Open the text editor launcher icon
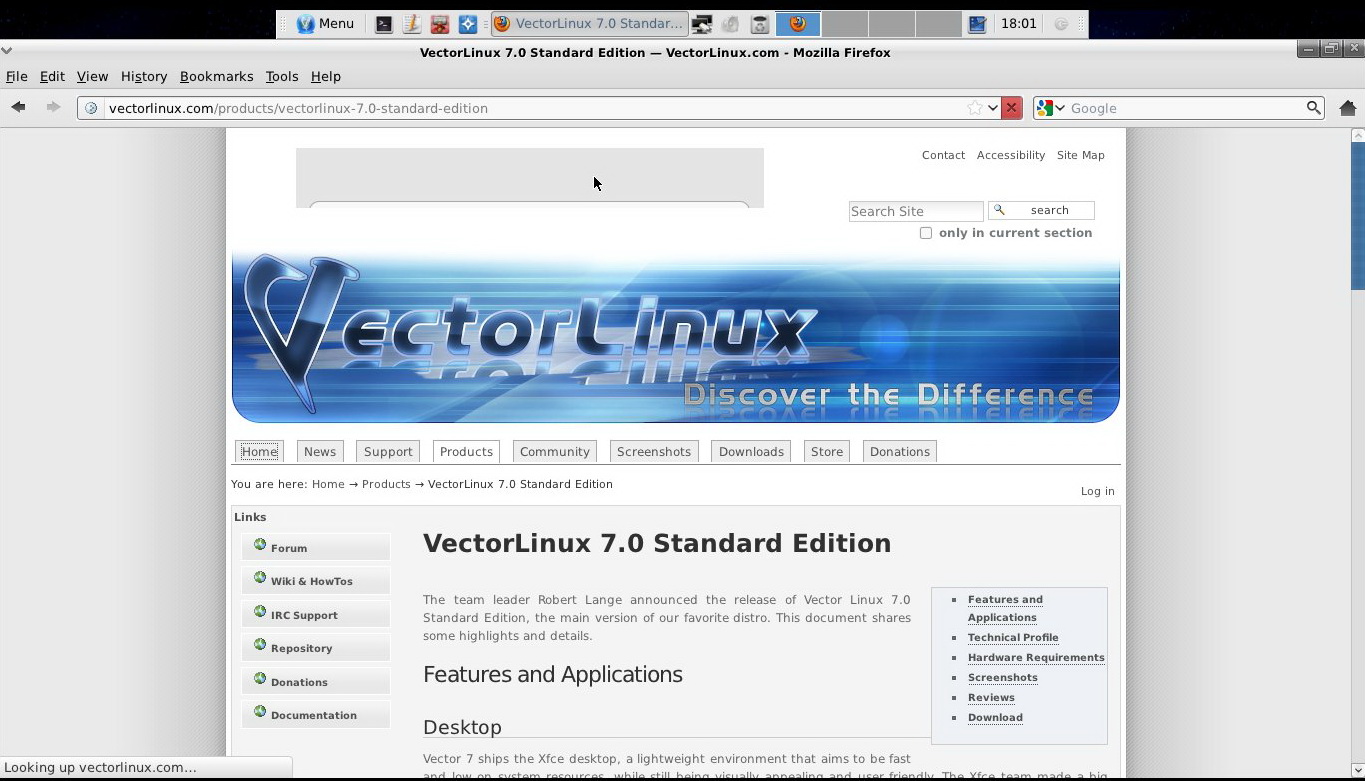This screenshot has height=781, width=1365. [411, 24]
